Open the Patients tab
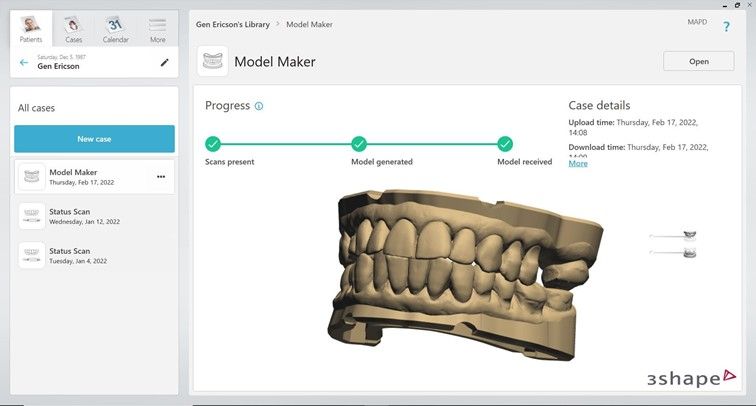The width and height of the screenshot is (756, 406). tap(32, 27)
